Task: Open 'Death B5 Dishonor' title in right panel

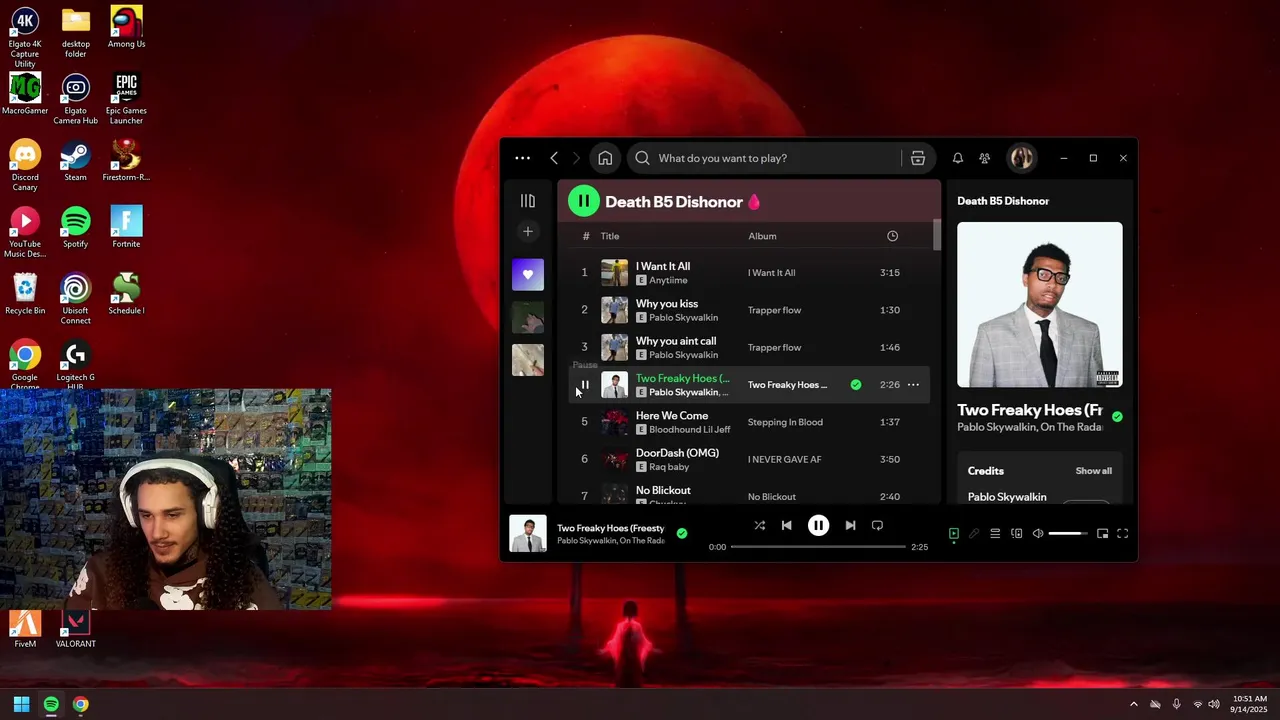Action: [1003, 201]
